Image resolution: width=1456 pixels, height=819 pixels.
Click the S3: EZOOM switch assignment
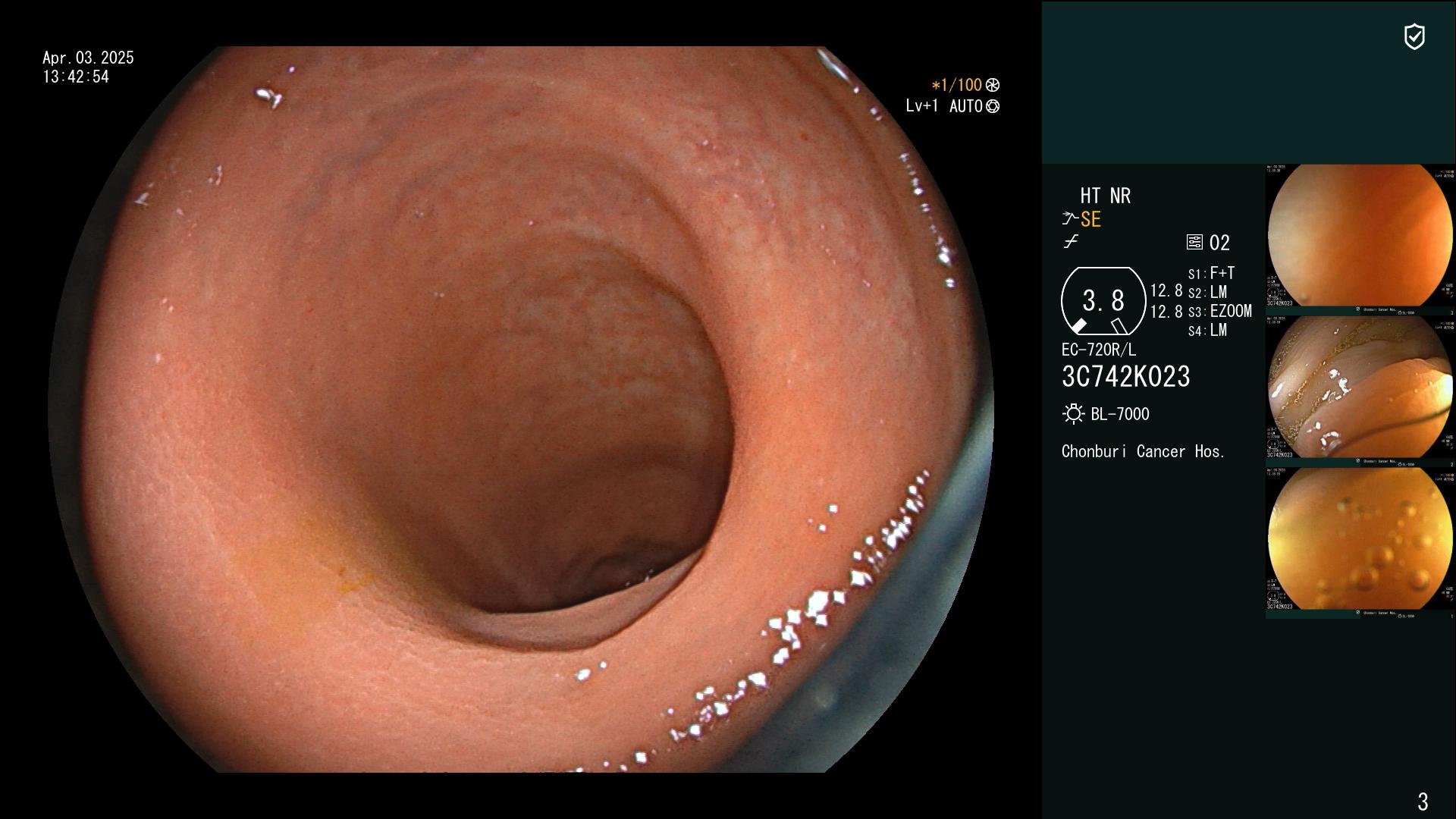[x=1219, y=312]
